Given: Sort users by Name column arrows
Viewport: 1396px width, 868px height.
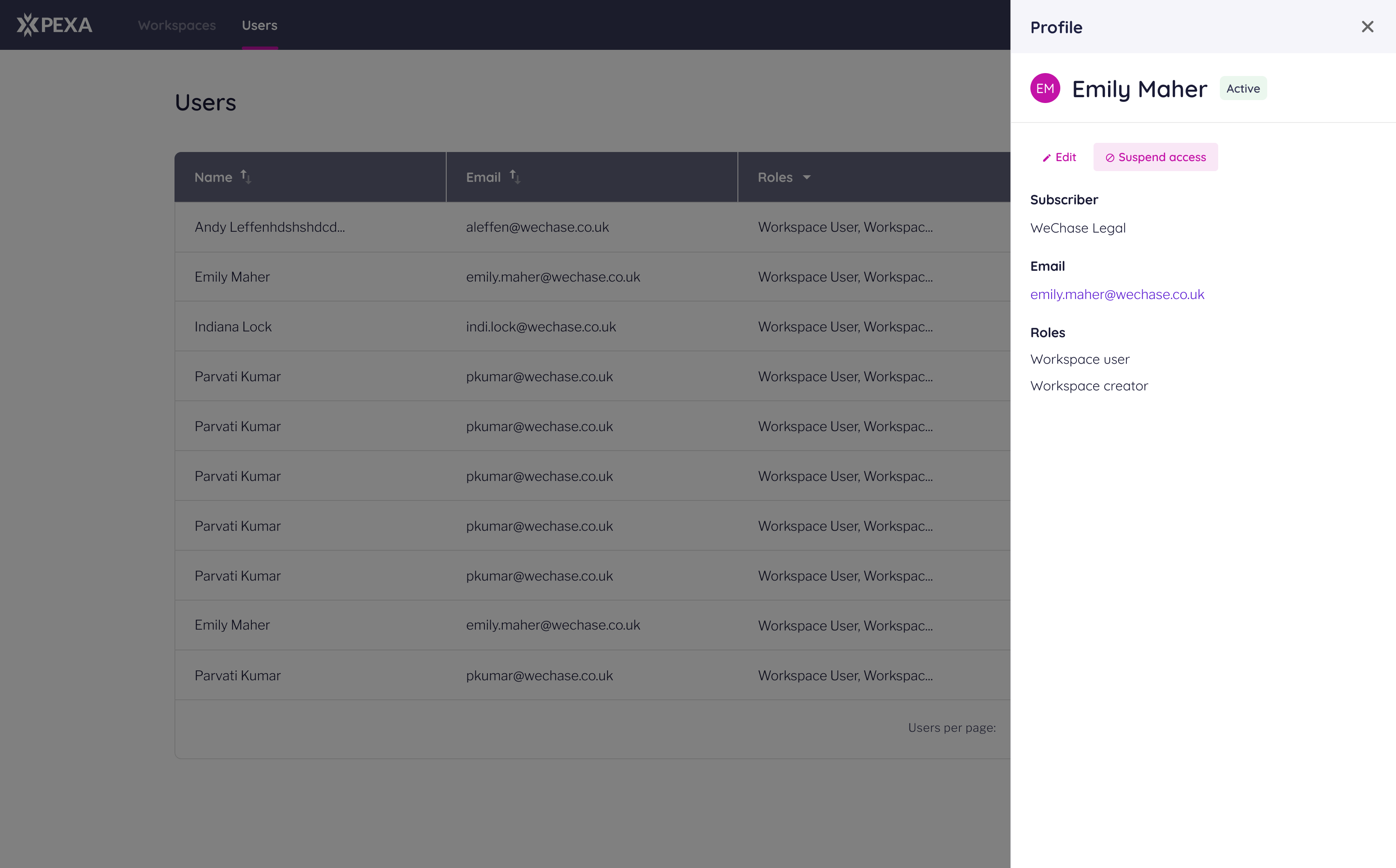Looking at the screenshot, I should (246, 177).
